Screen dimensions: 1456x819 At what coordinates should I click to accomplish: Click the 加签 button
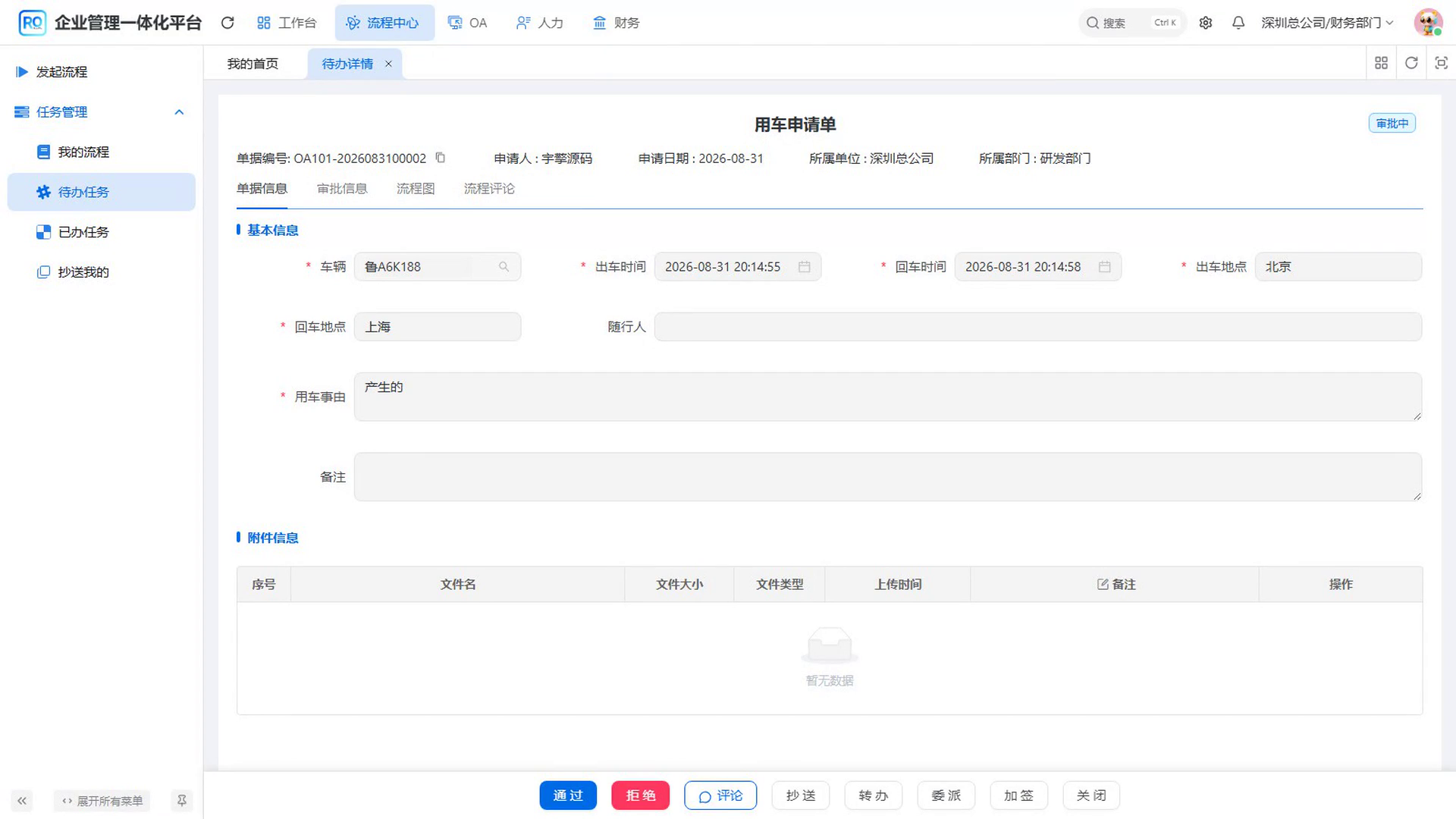pos(1019,795)
